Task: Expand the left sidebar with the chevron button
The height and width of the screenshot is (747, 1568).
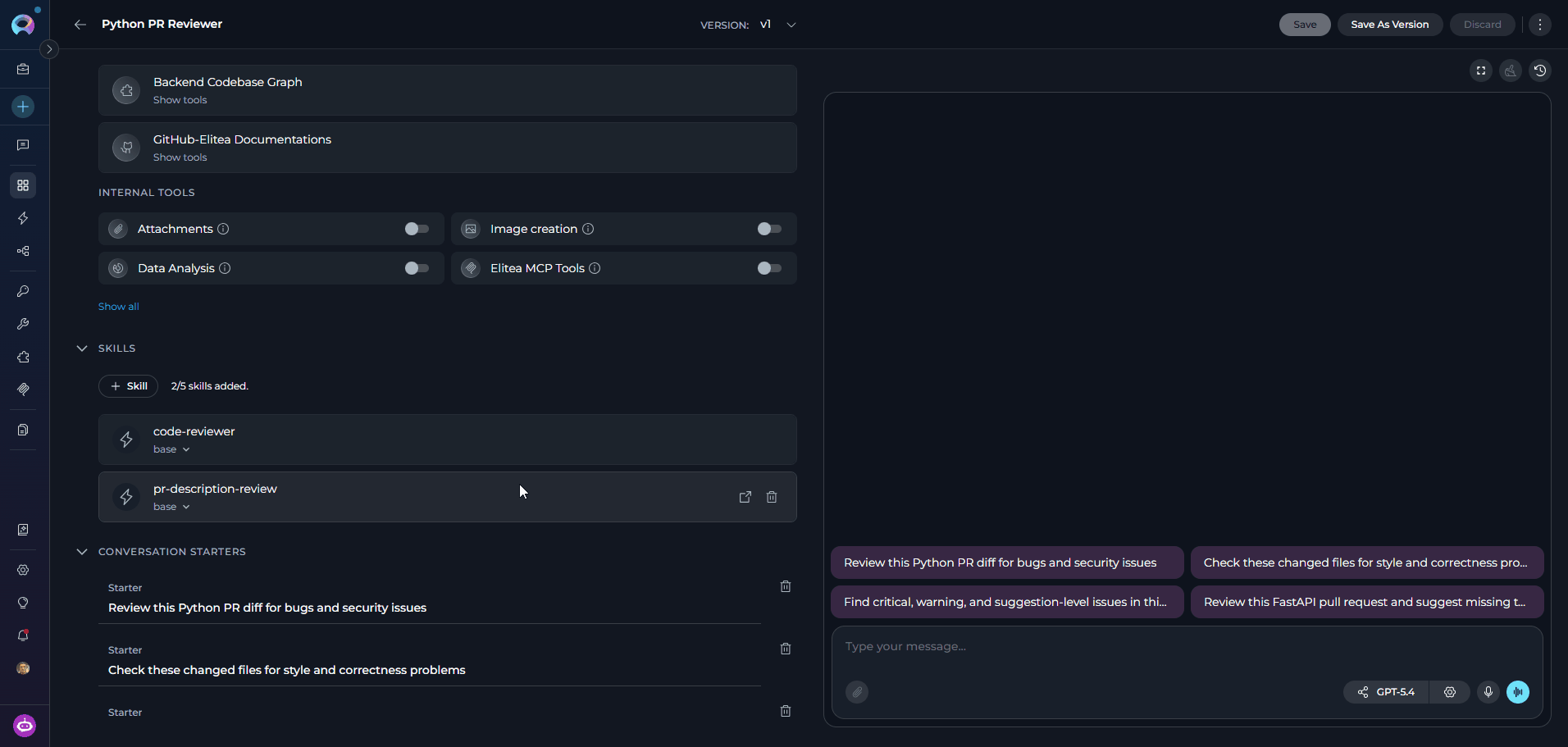Action: click(49, 49)
